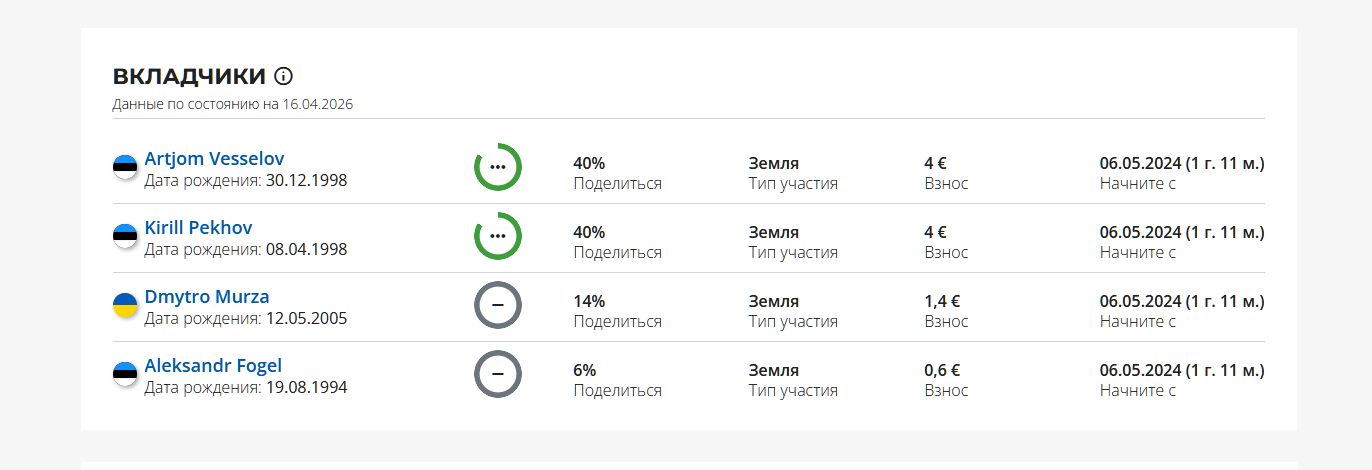Open Kirill Pekhov's profile link
1372x470 pixels.
pyautogui.click(x=198, y=227)
